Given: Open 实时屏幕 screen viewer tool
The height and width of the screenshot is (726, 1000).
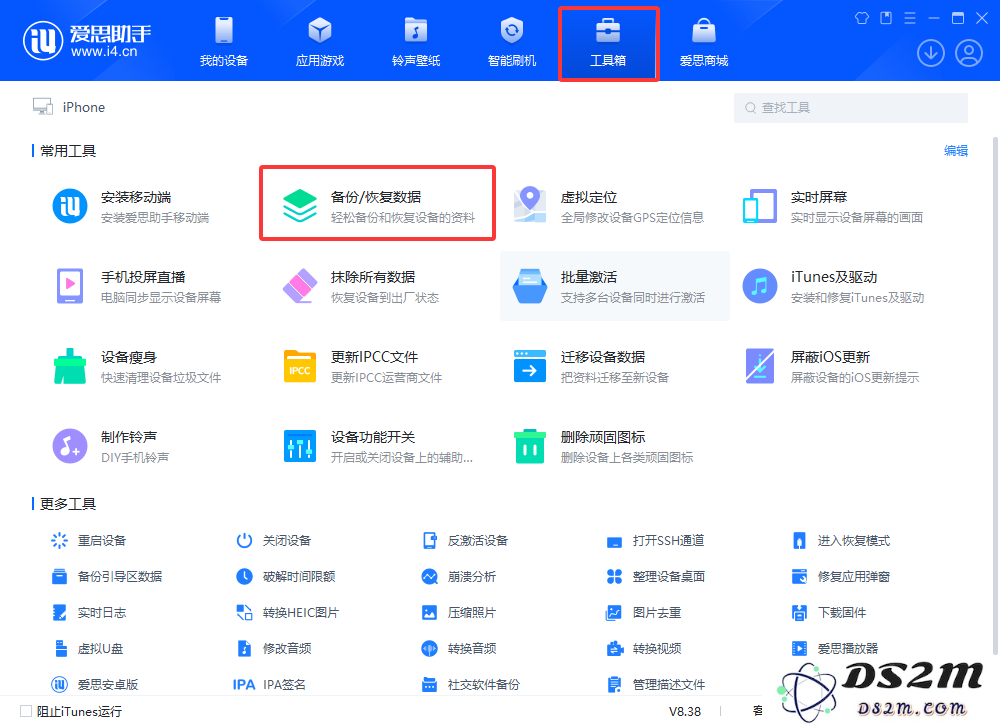Looking at the screenshot, I should pos(834,206).
